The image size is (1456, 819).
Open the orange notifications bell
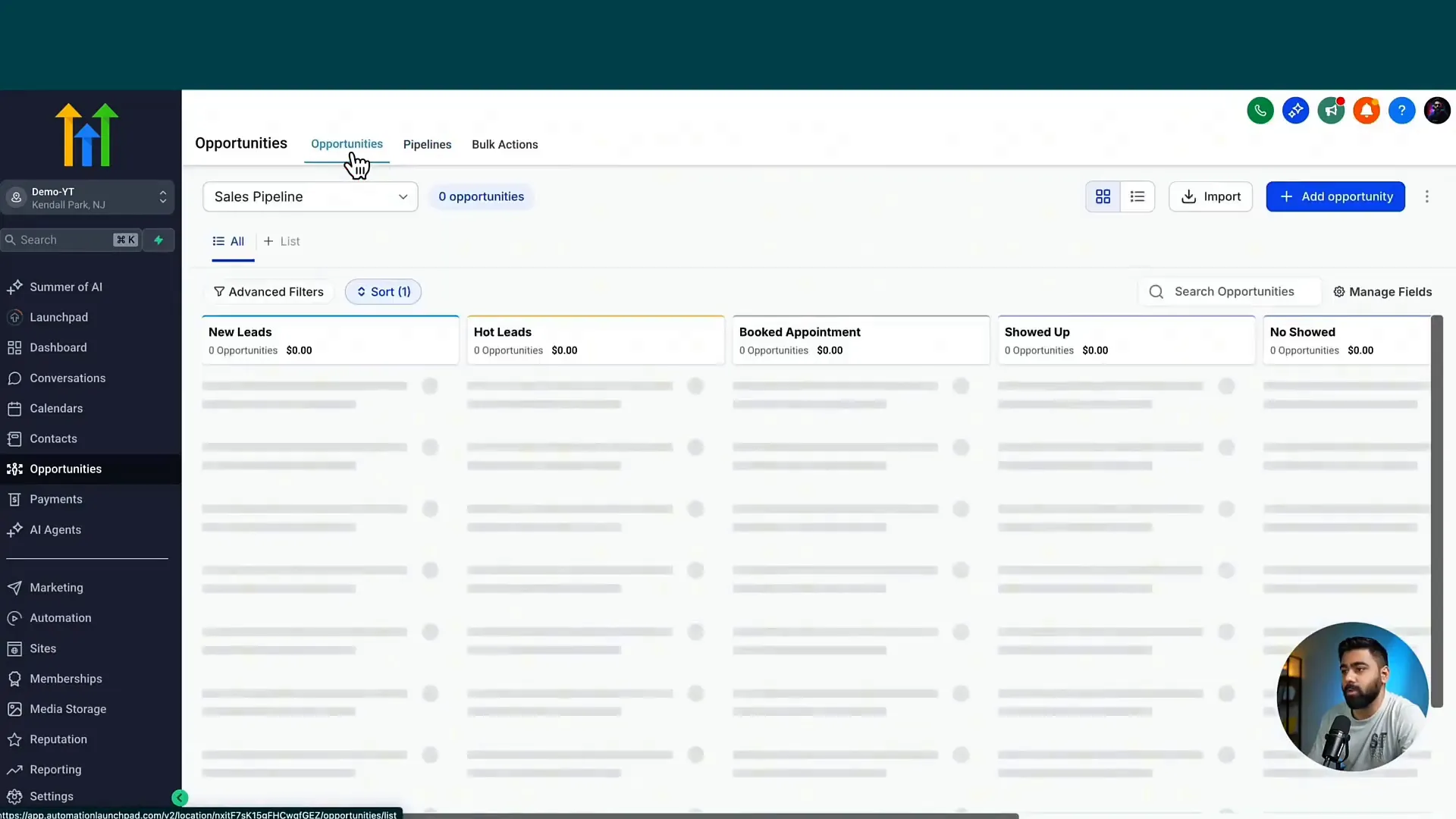[x=1367, y=111]
